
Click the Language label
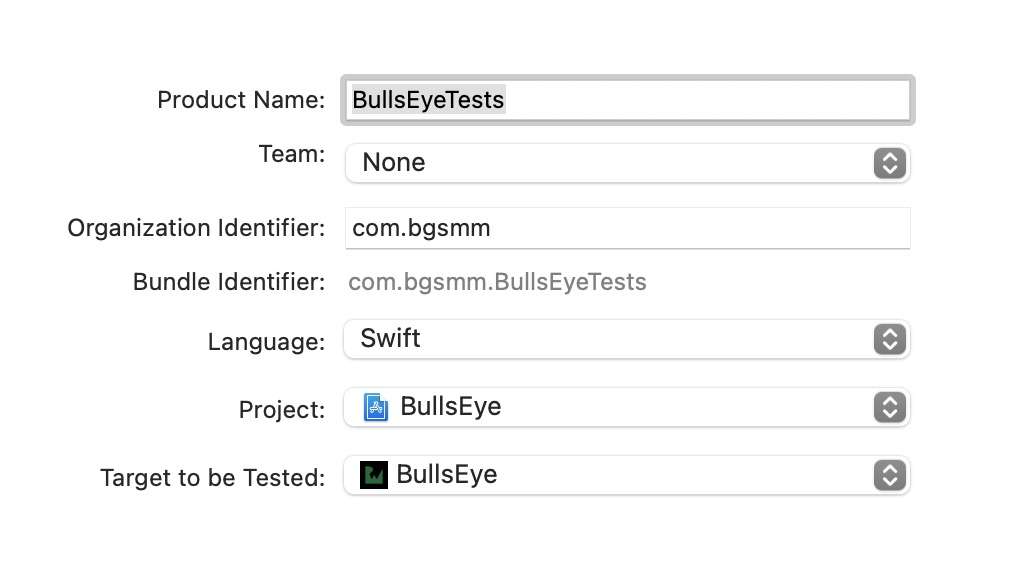click(x=266, y=342)
